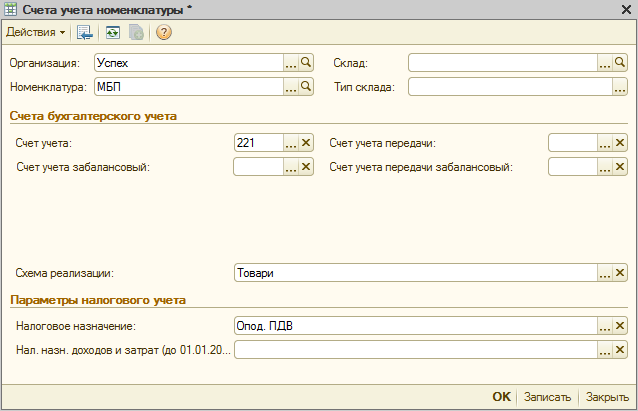Screen dimensions: 638x411
Task: Clear the Налоговое назначение field with X
Action: pos(620,326)
